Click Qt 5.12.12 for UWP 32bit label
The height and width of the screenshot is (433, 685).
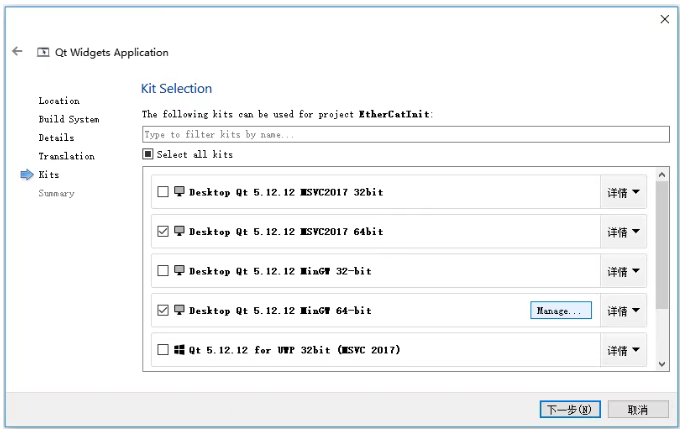click(294, 350)
